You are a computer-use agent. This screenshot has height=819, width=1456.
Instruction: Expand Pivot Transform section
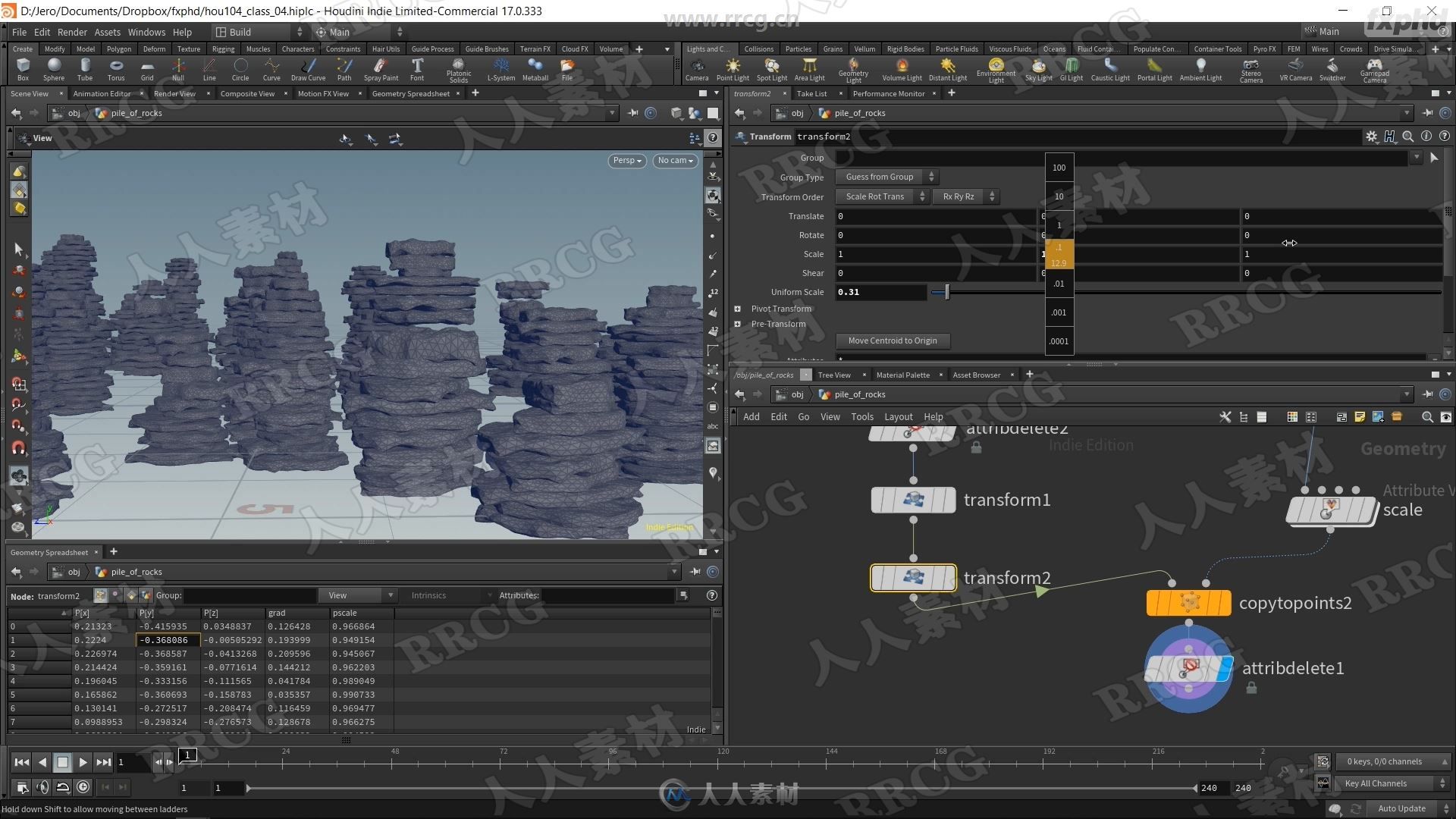tap(737, 309)
